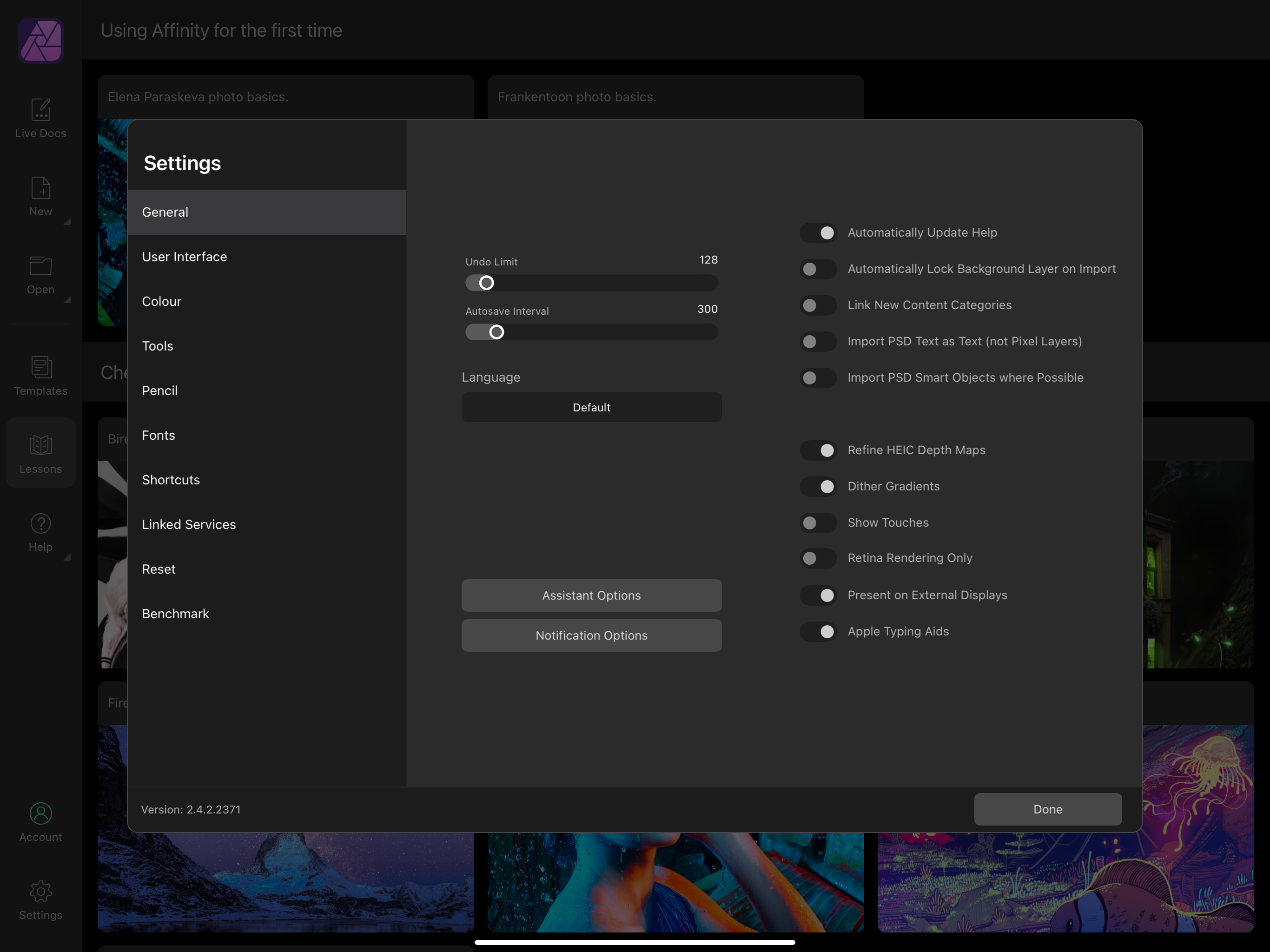Open Assistant Options
Screen dimensions: 1270x952
click(591, 595)
